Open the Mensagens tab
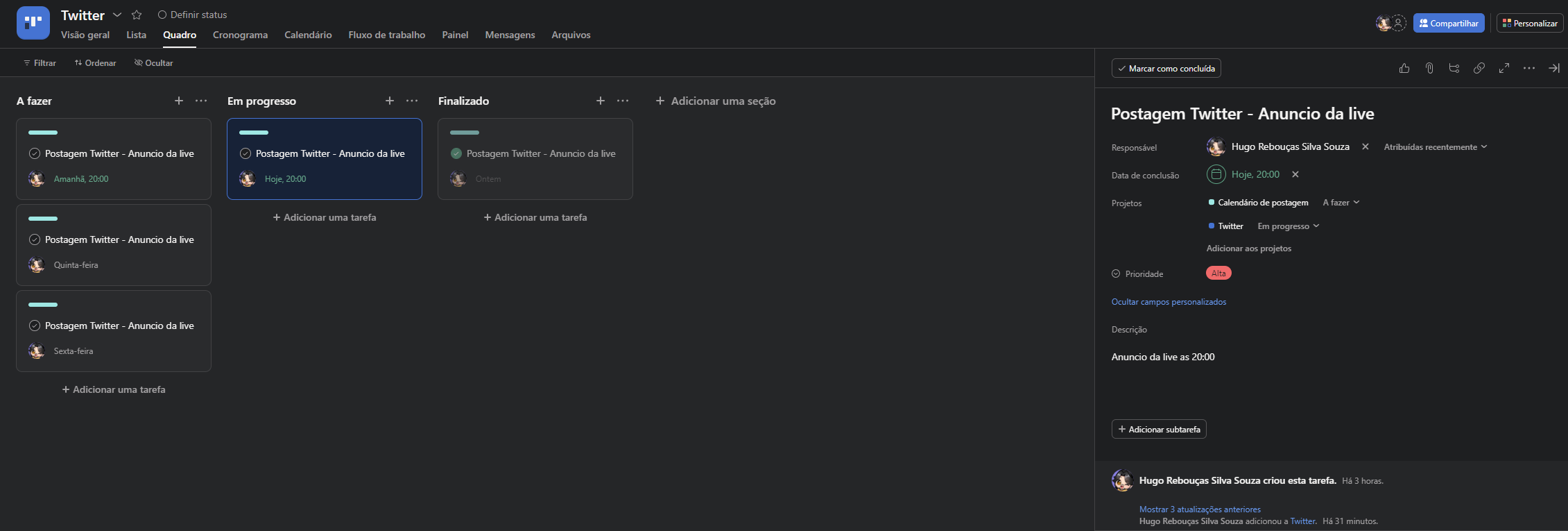The height and width of the screenshot is (531, 1568). (510, 35)
